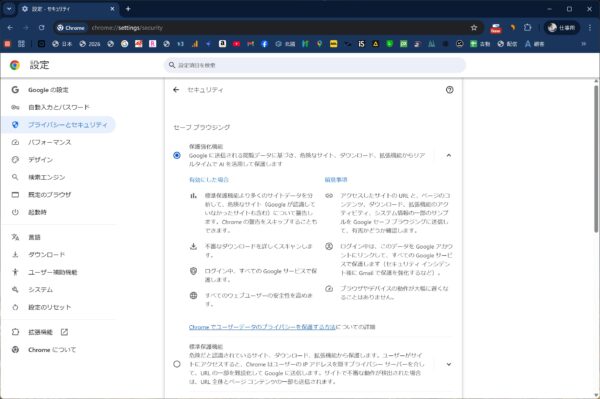Viewport: 600px width, 399px height.
Task: Open 検索エンジン settings
Action: click(x=47, y=177)
